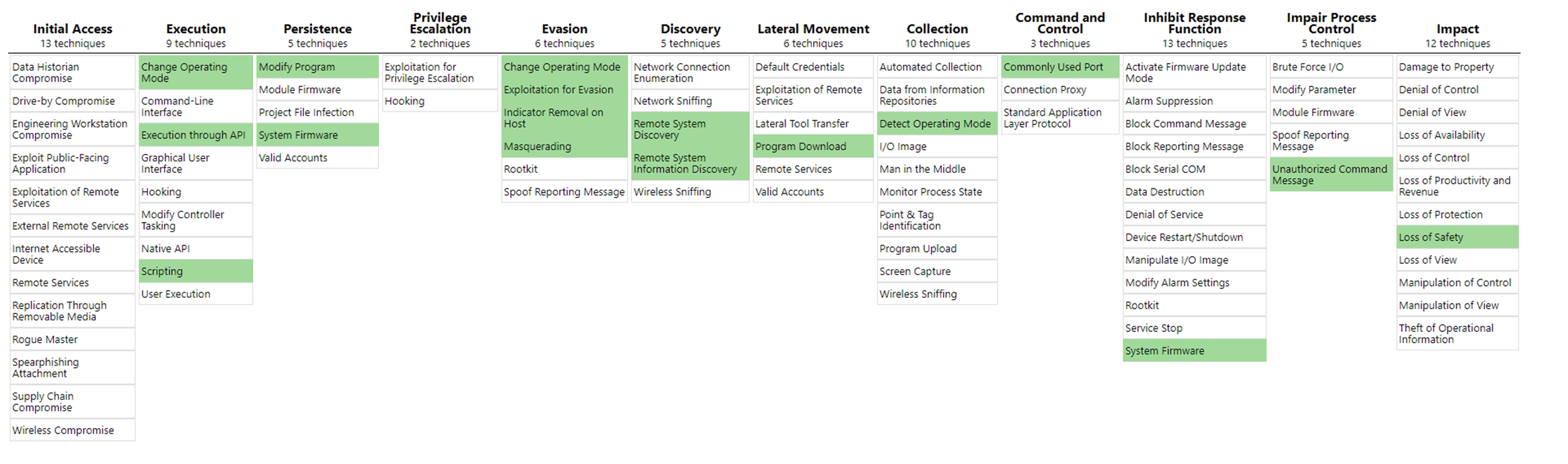Click Automated Collection technique
This screenshot has height=464, width=1568.
click(937, 67)
